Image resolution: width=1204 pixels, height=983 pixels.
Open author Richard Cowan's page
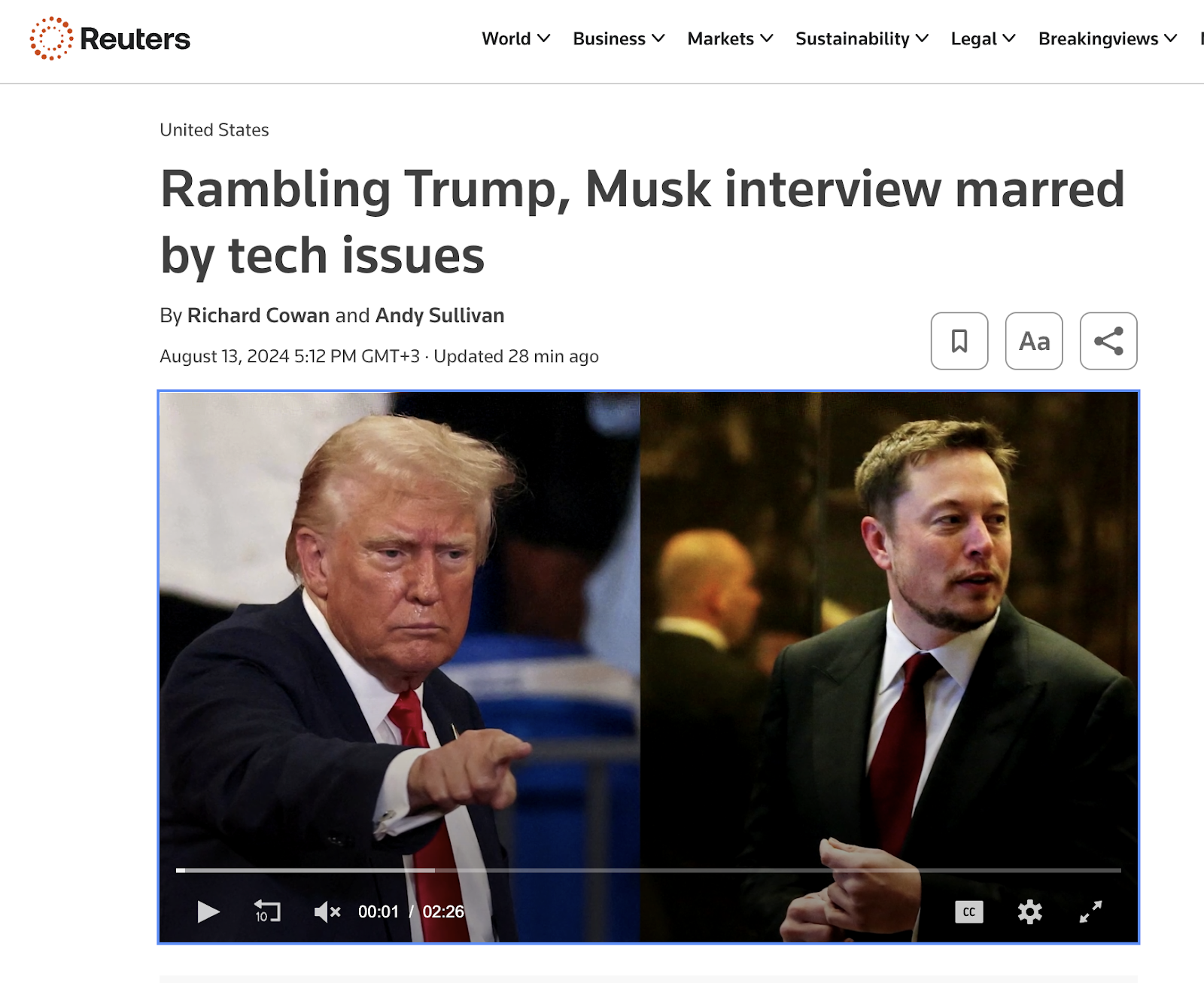point(258,315)
